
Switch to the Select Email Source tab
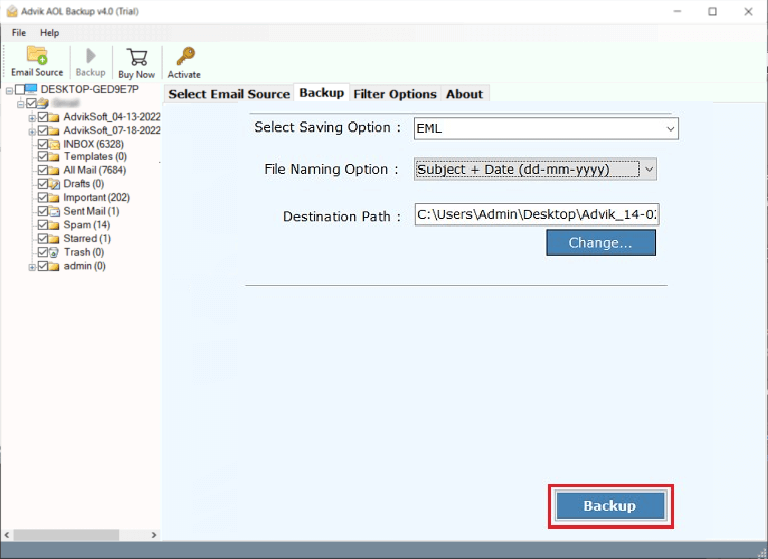click(229, 94)
